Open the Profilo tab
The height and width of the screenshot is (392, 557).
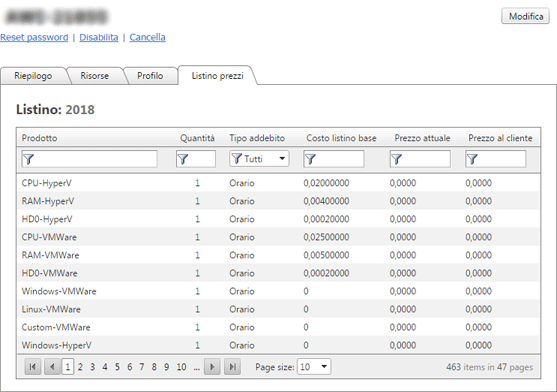[x=150, y=76]
